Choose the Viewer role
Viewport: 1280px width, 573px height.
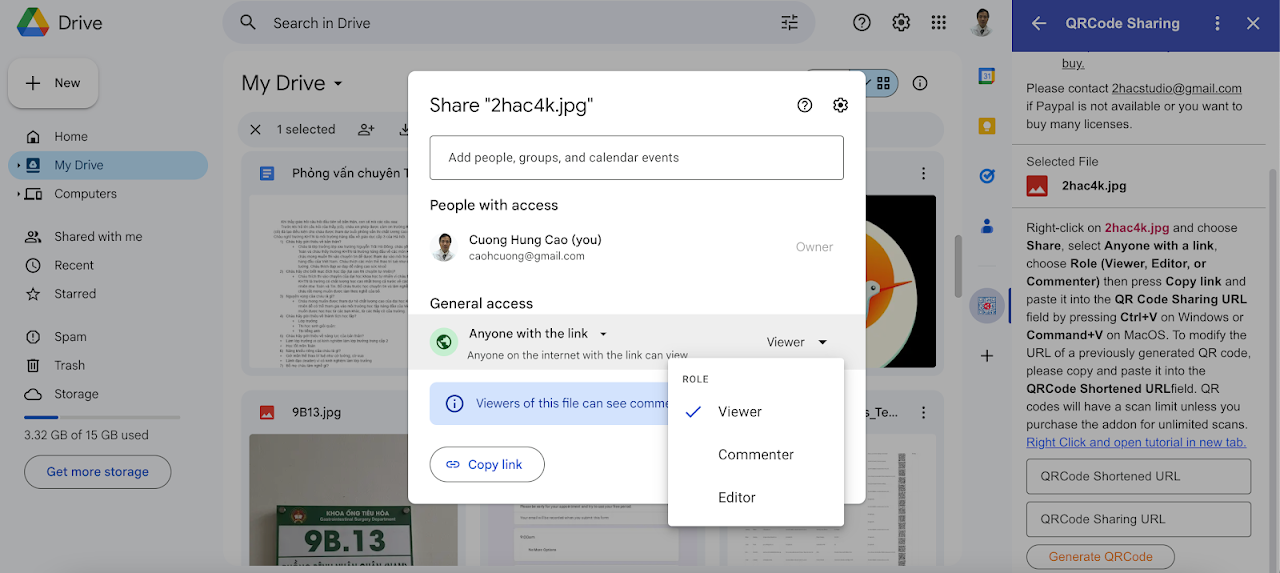[x=756, y=412]
